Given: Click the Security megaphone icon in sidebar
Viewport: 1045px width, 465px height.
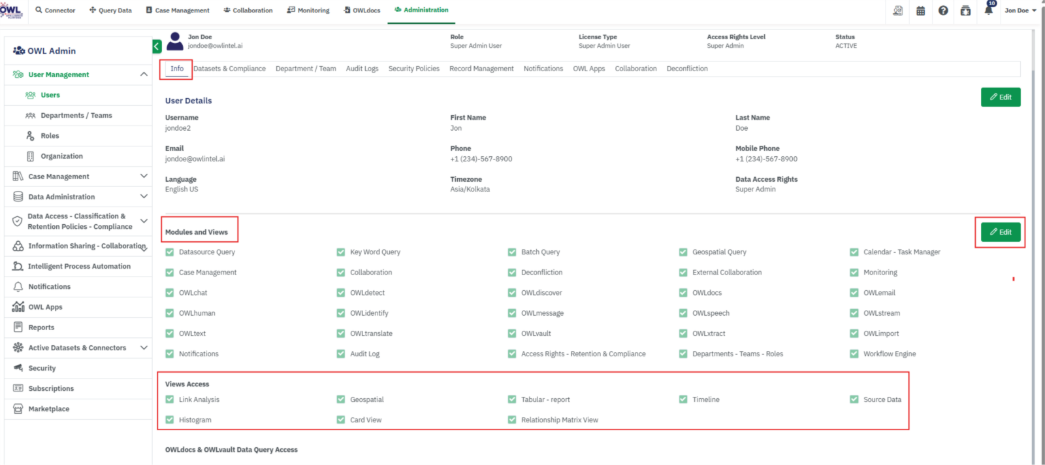Looking at the screenshot, I should point(19,368).
